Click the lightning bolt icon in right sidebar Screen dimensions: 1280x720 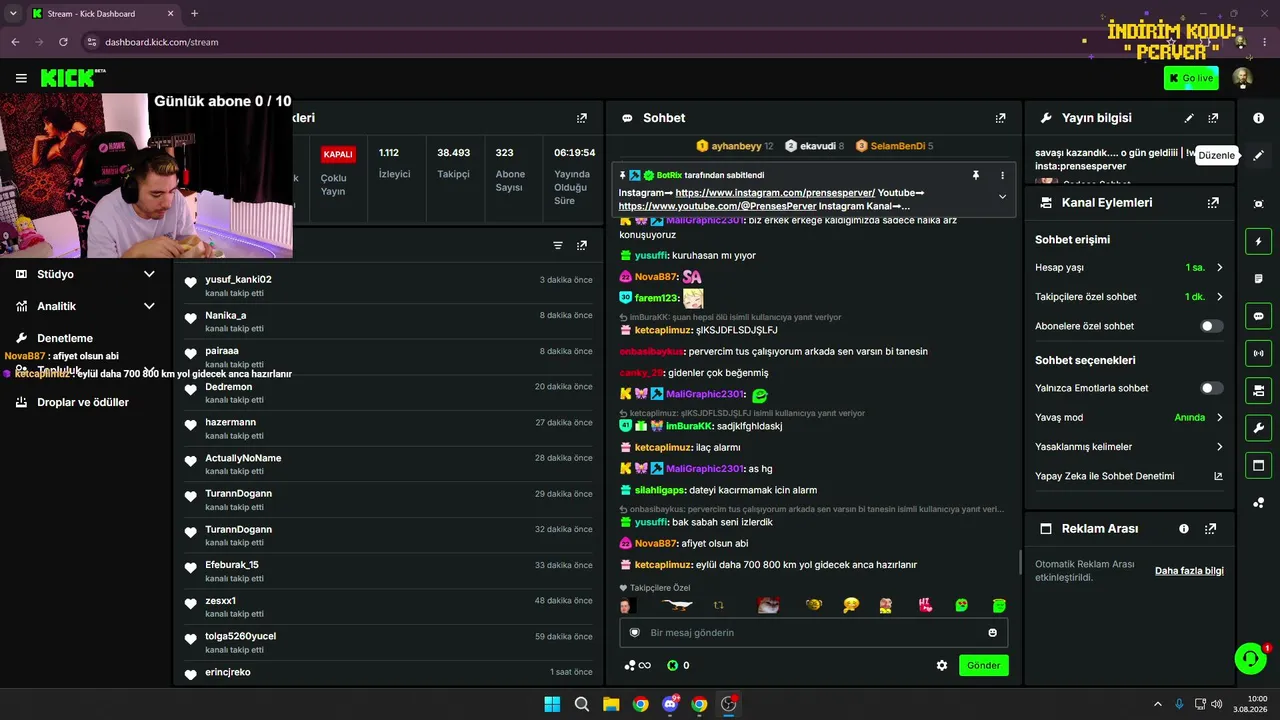tap(1258, 241)
